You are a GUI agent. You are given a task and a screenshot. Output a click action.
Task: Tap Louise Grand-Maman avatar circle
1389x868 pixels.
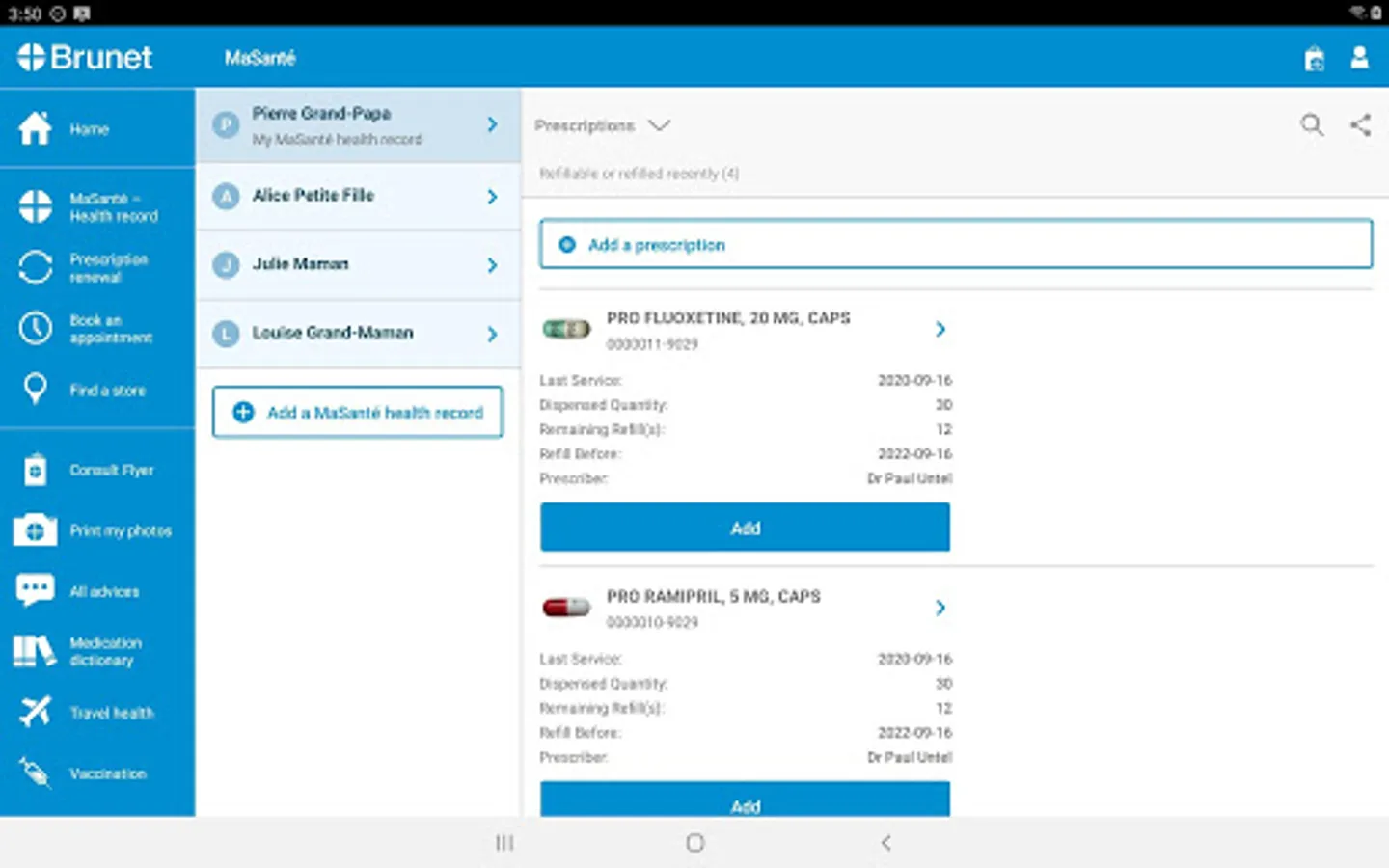(x=226, y=334)
